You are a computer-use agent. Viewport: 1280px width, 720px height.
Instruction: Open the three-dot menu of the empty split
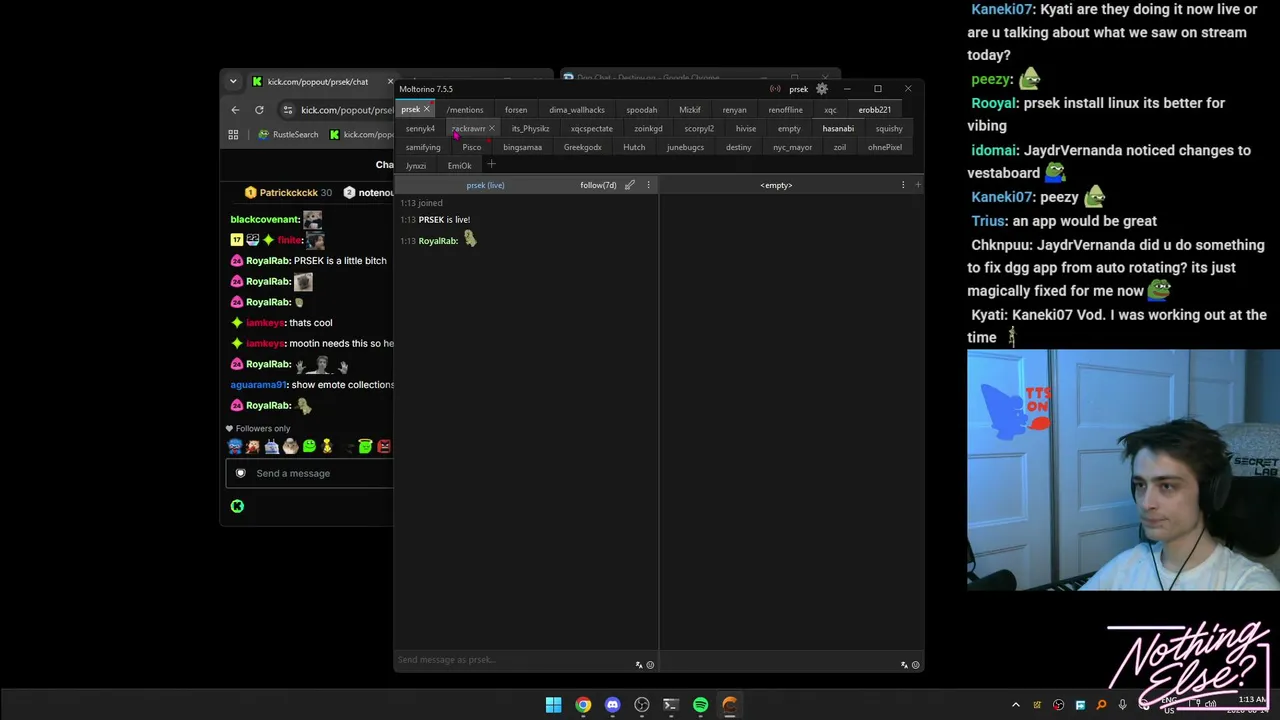(x=903, y=185)
